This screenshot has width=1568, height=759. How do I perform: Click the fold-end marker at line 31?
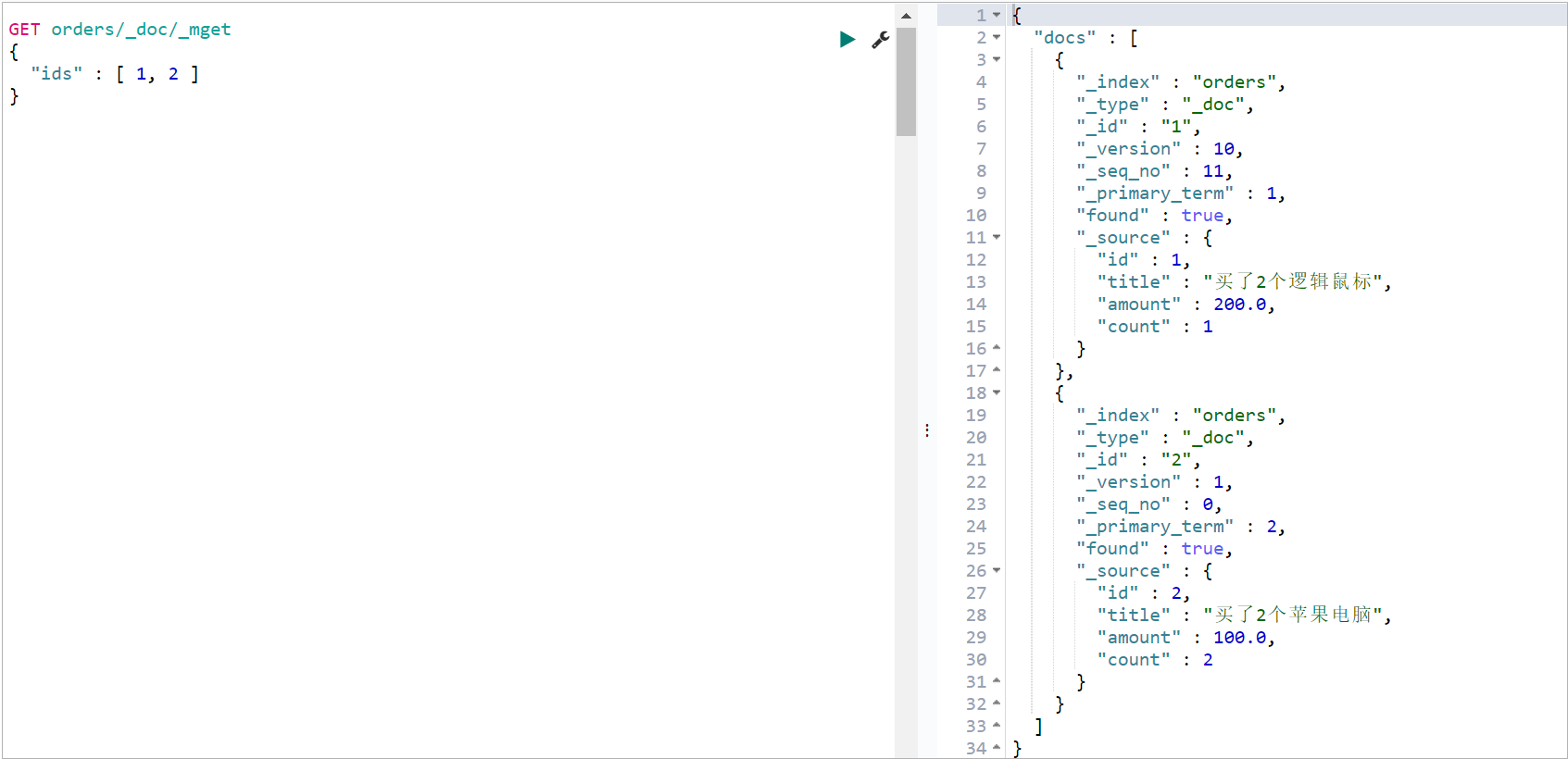[997, 681]
